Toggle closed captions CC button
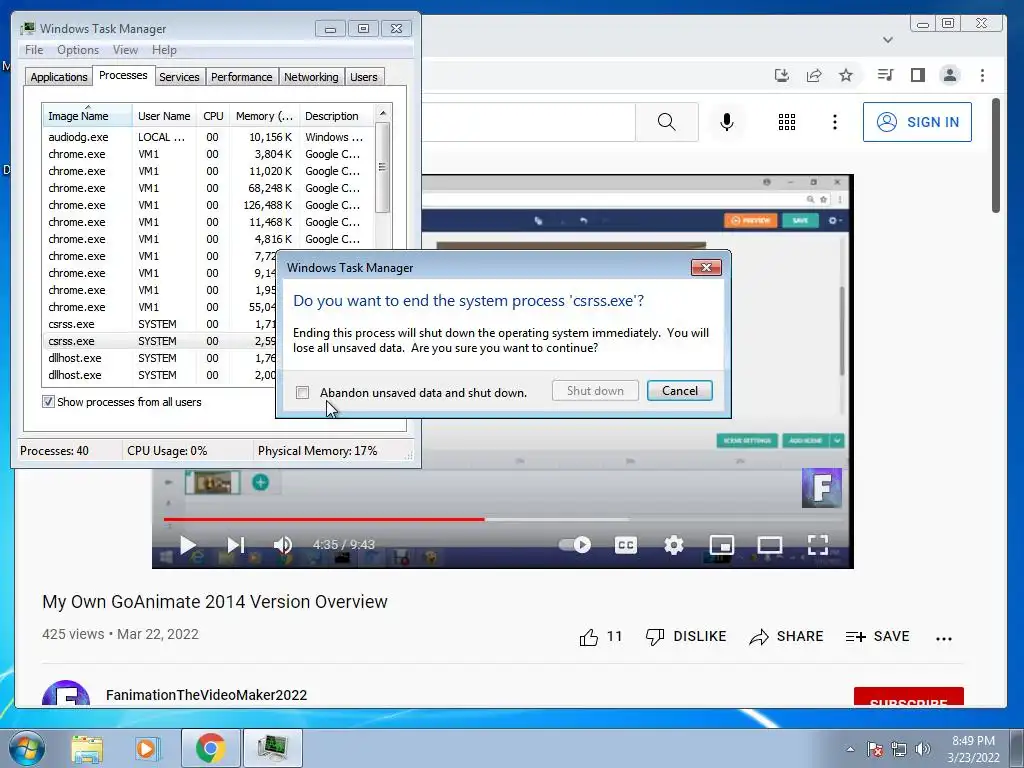This screenshot has height=768, width=1024. [626, 545]
